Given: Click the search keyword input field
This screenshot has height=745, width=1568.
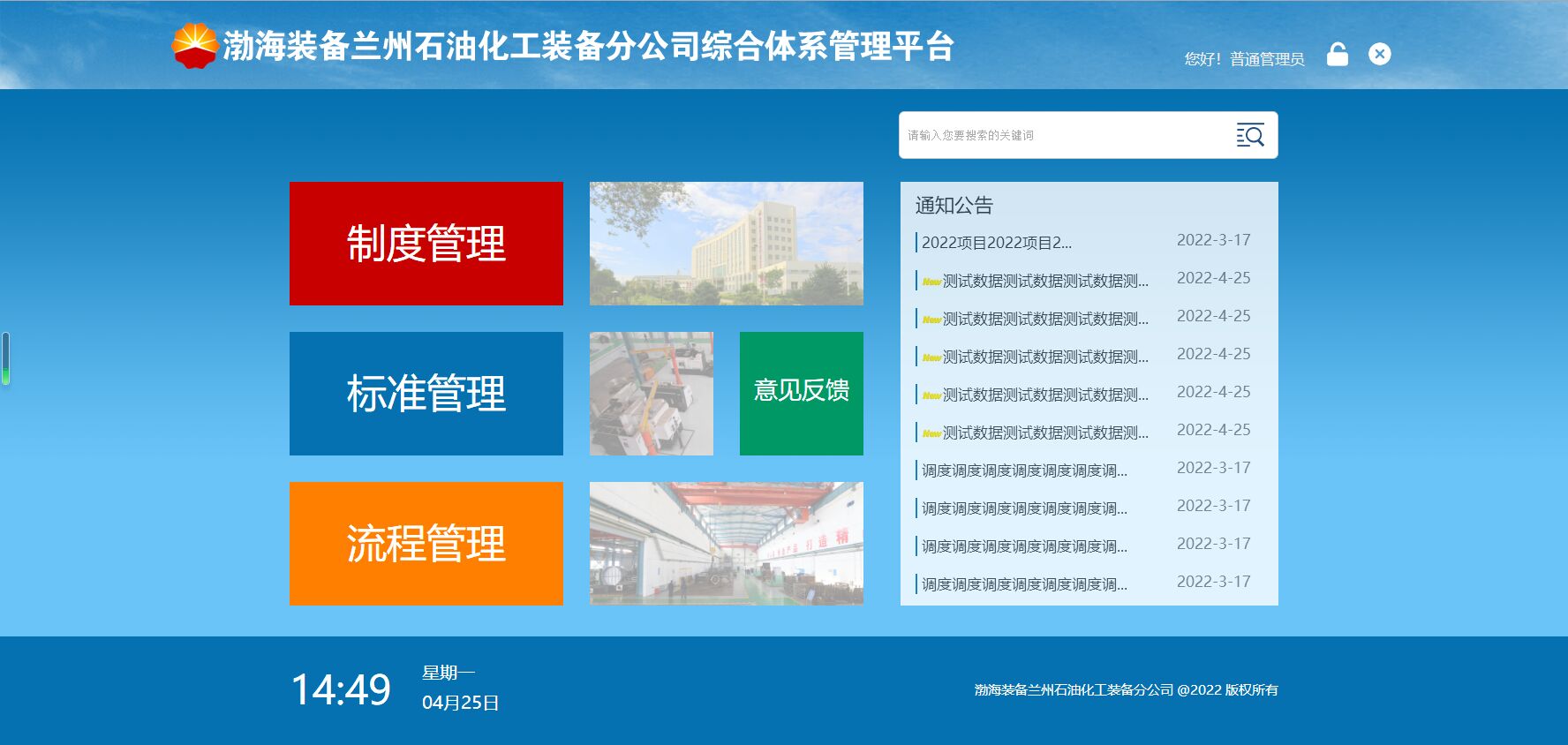Looking at the screenshot, I should (1059, 135).
